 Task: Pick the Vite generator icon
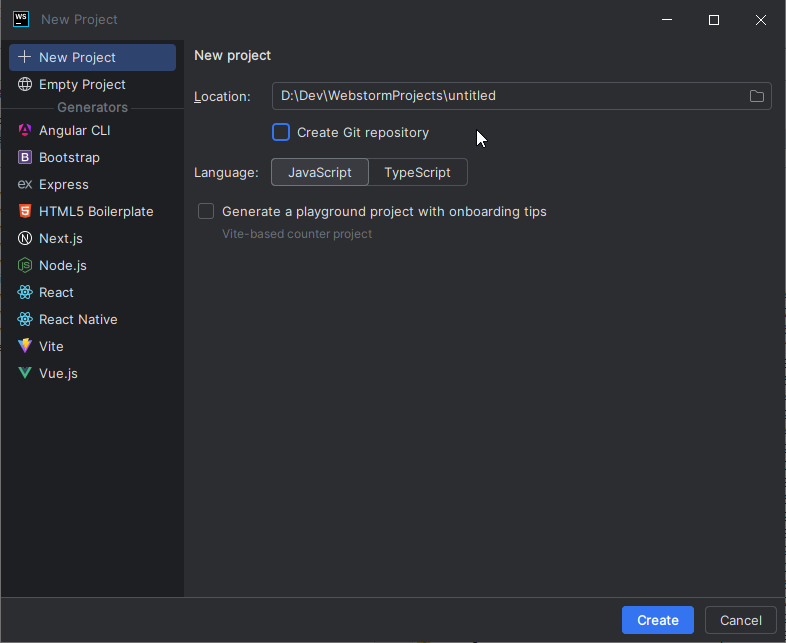click(25, 346)
